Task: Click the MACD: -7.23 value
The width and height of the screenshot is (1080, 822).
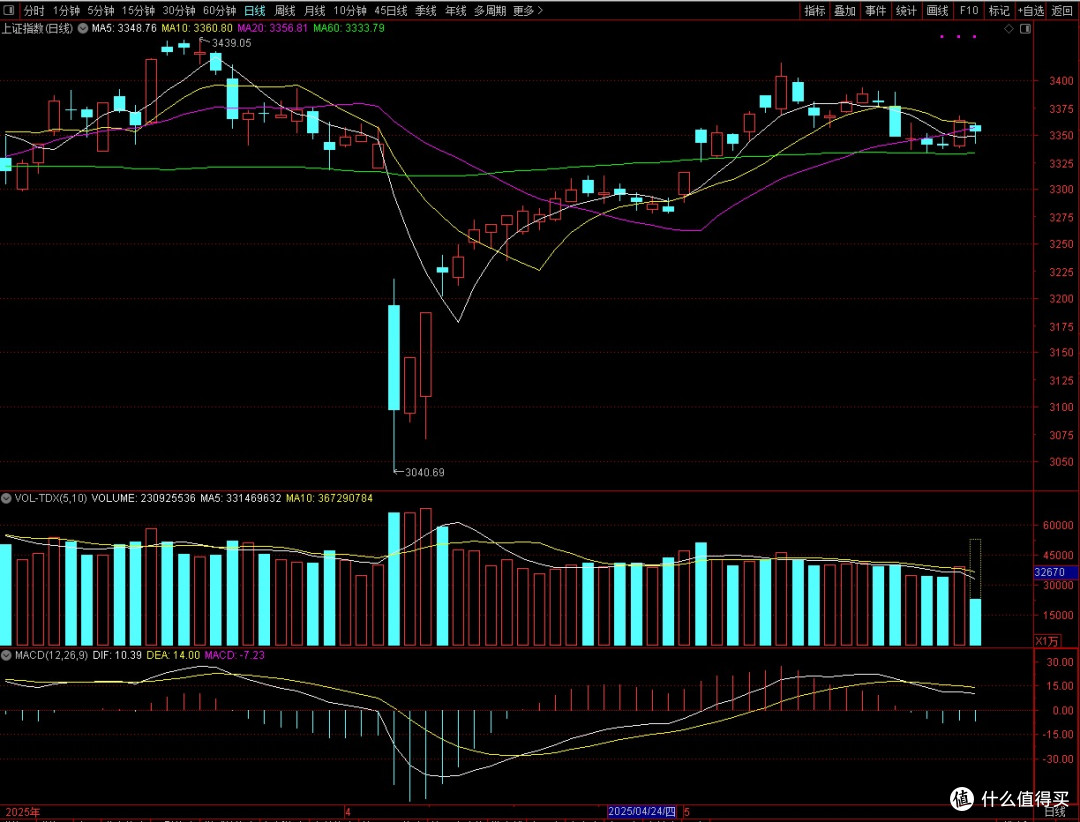Action: click(234, 655)
